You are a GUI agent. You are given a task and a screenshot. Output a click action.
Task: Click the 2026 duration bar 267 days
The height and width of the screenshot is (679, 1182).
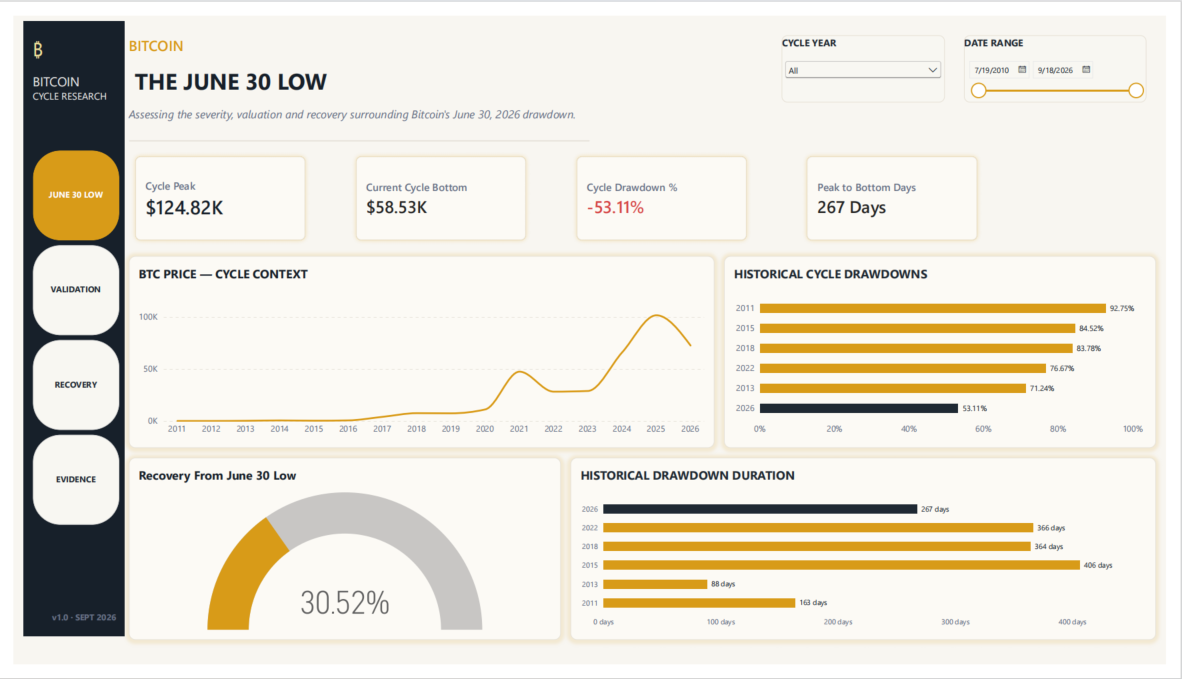[x=760, y=509]
